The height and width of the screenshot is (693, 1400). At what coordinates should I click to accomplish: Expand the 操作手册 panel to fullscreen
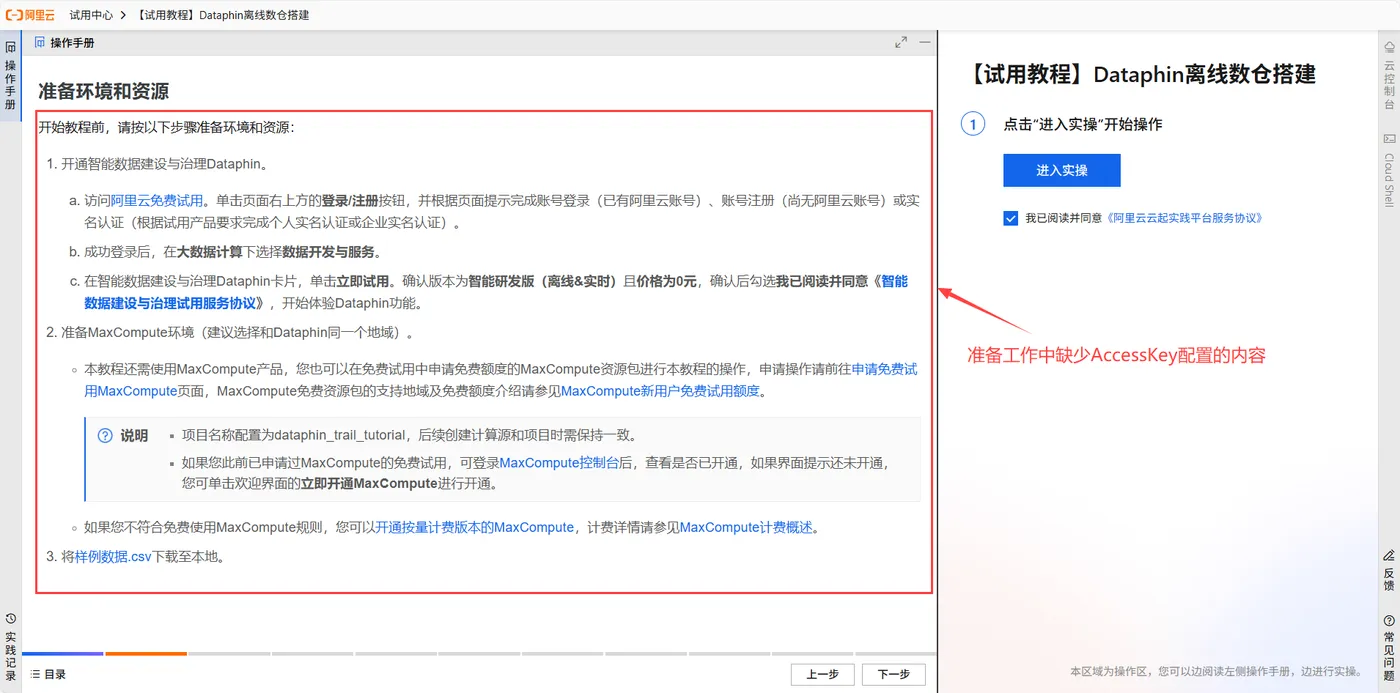pos(901,43)
